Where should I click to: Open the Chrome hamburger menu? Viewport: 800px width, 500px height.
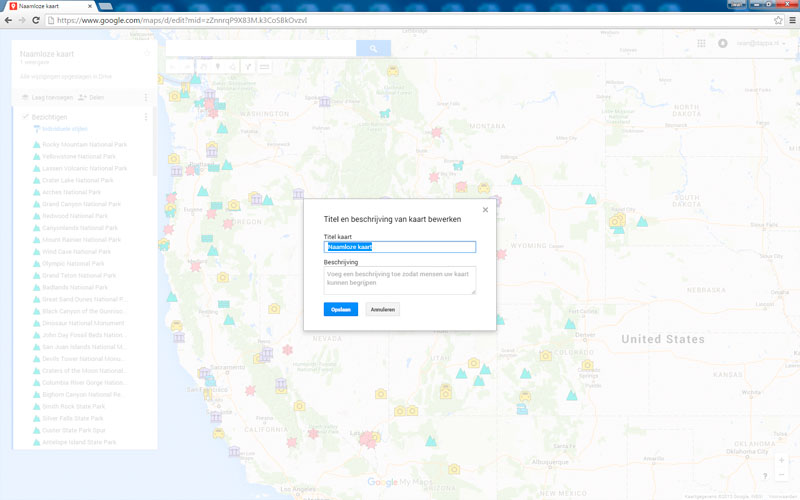click(x=791, y=20)
